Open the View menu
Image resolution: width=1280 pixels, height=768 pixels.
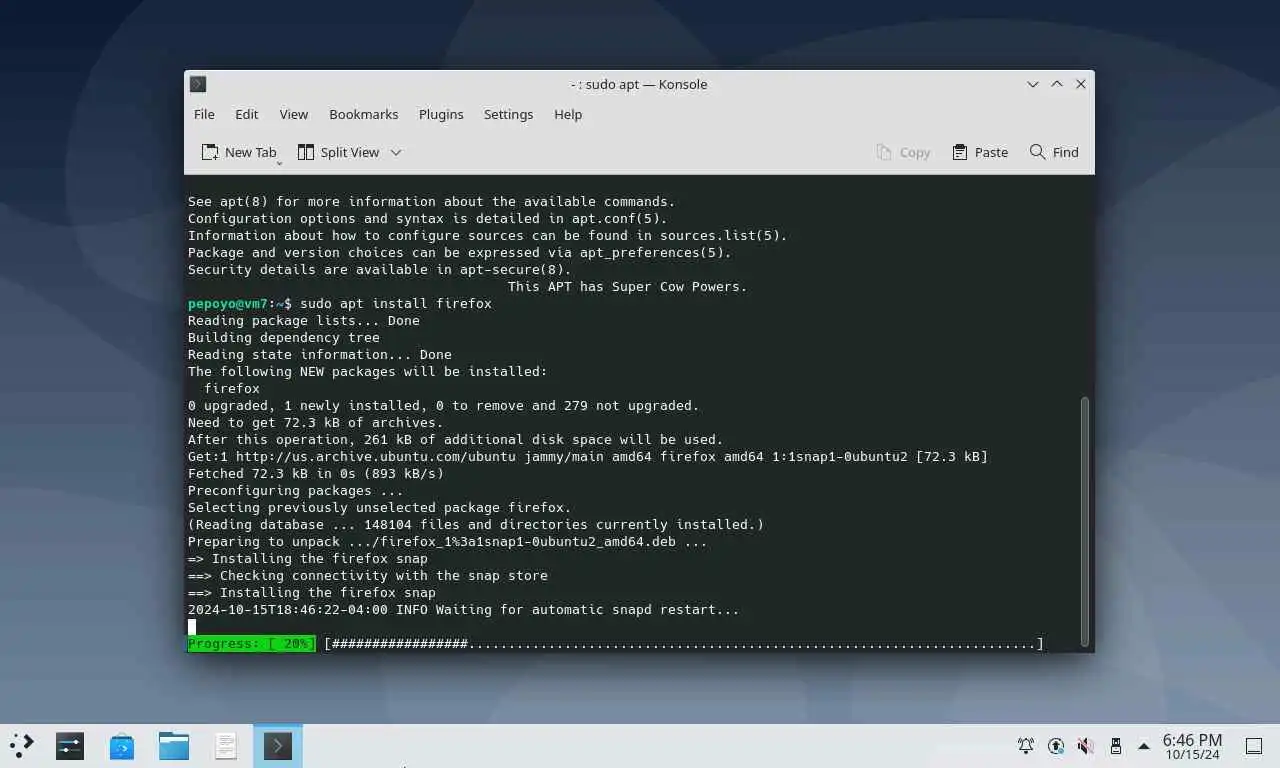coord(293,114)
